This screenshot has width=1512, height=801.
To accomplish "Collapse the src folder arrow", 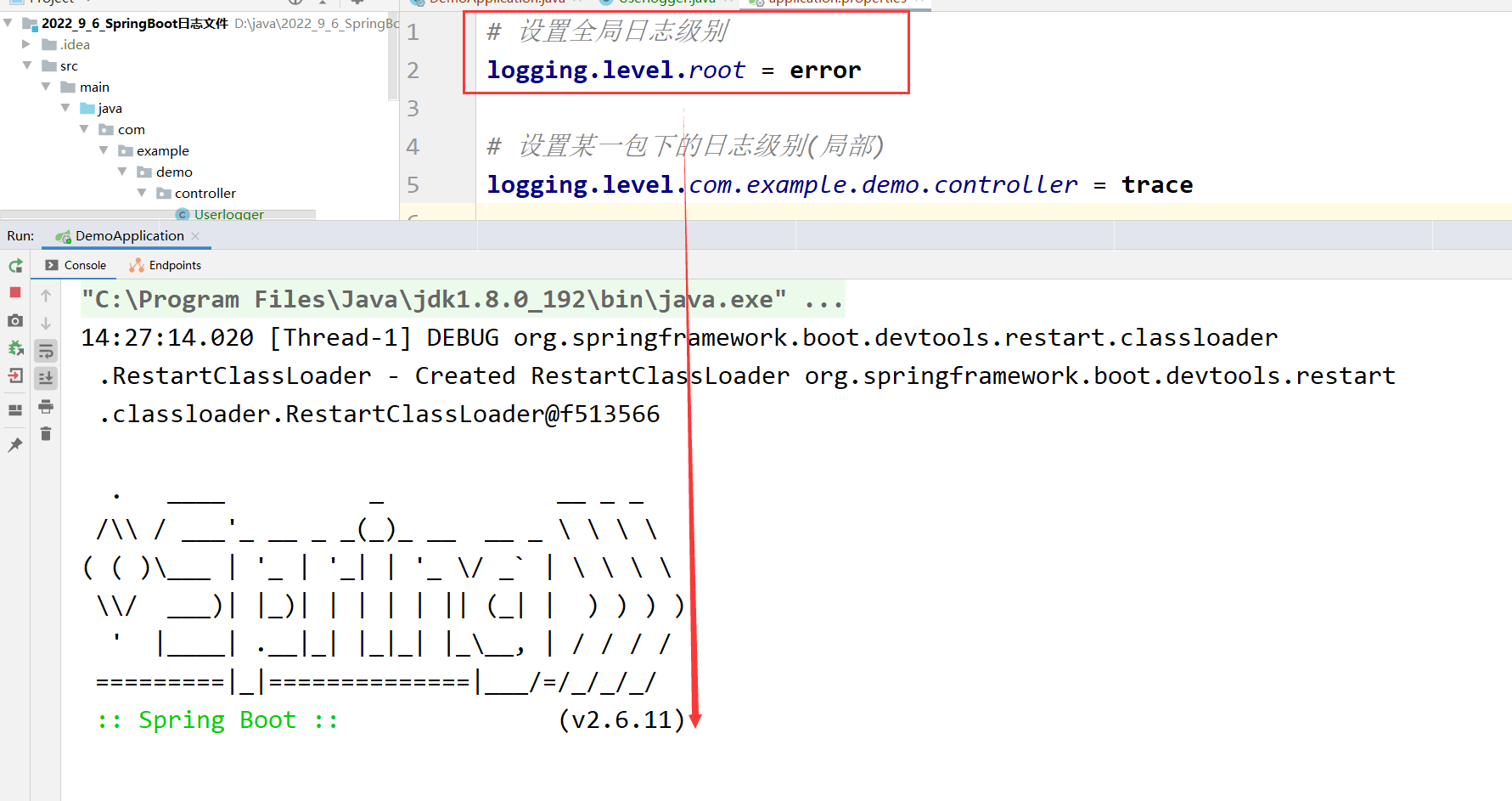I will click(x=26, y=65).
